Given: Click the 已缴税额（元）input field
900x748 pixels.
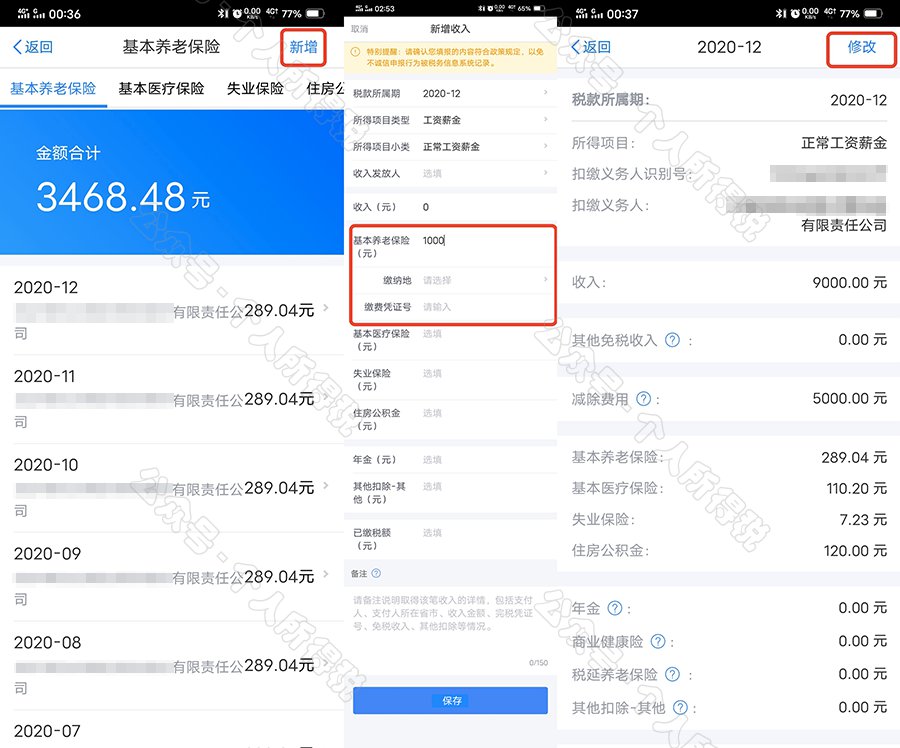Looking at the screenshot, I should [x=451, y=538].
